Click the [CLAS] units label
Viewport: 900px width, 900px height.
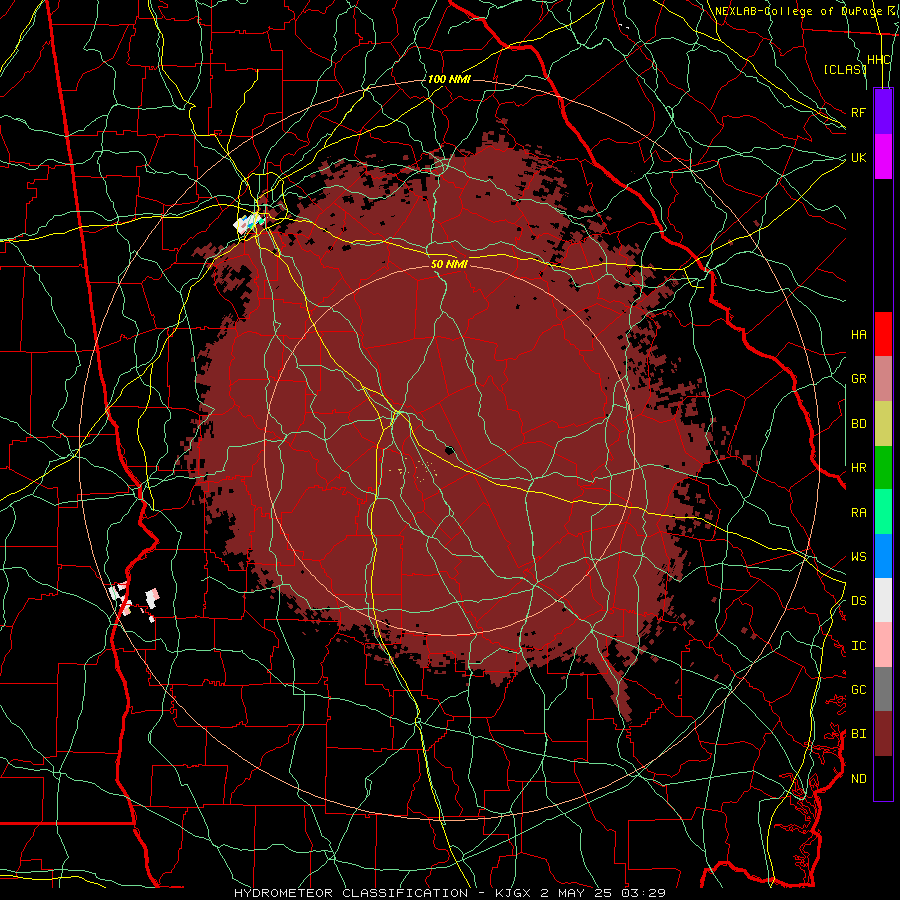(845, 69)
